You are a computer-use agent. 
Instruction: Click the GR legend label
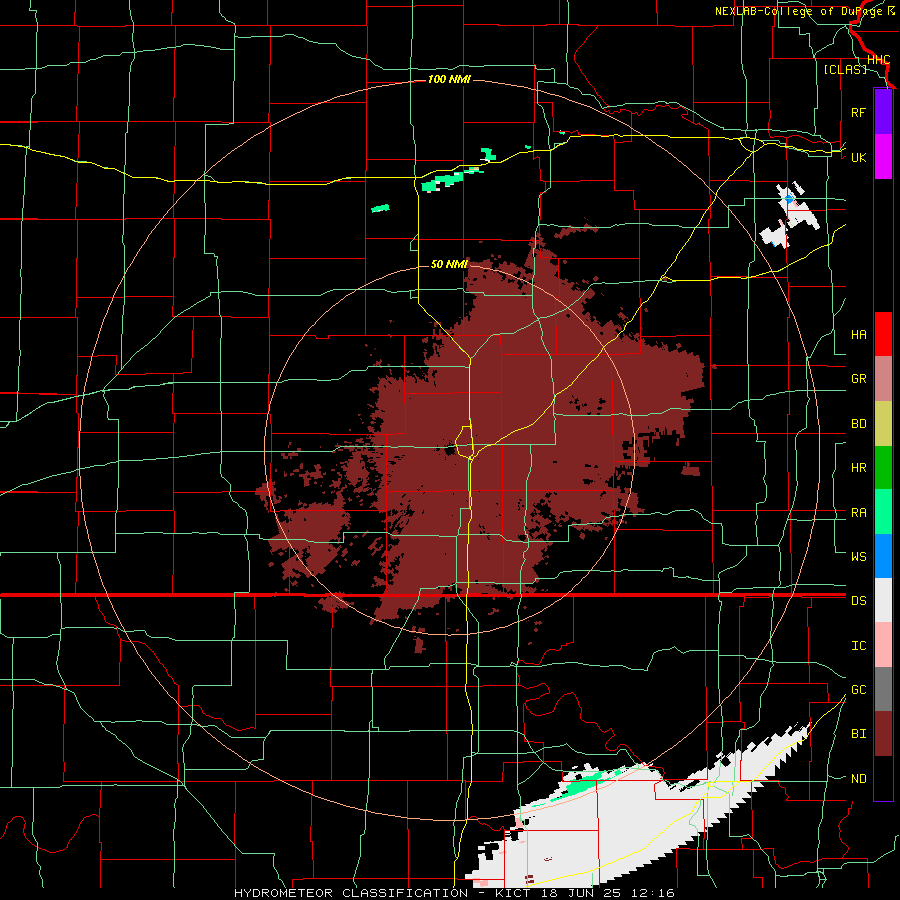pos(858,379)
